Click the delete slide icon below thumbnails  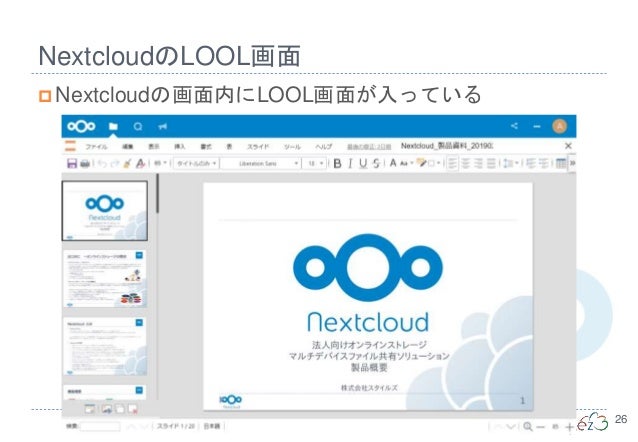click(133, 409)
